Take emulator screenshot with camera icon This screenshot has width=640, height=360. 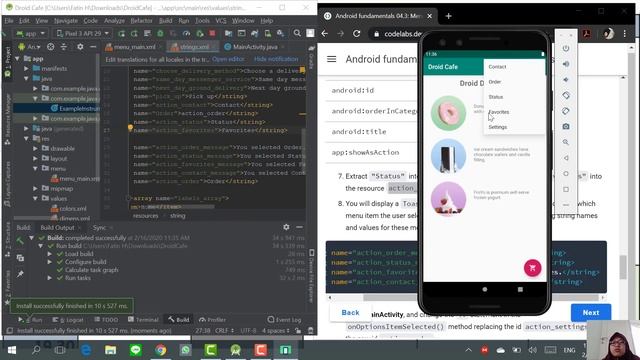[566, 127]
